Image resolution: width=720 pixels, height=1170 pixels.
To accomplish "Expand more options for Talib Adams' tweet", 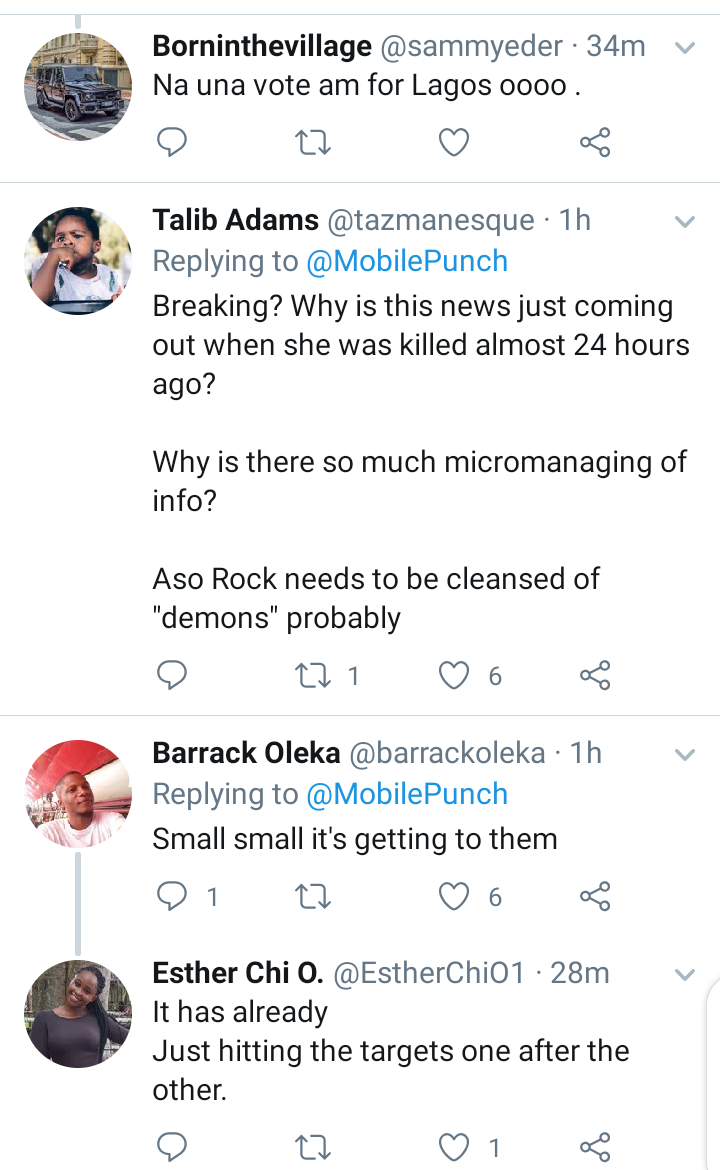I will [685, 221].
